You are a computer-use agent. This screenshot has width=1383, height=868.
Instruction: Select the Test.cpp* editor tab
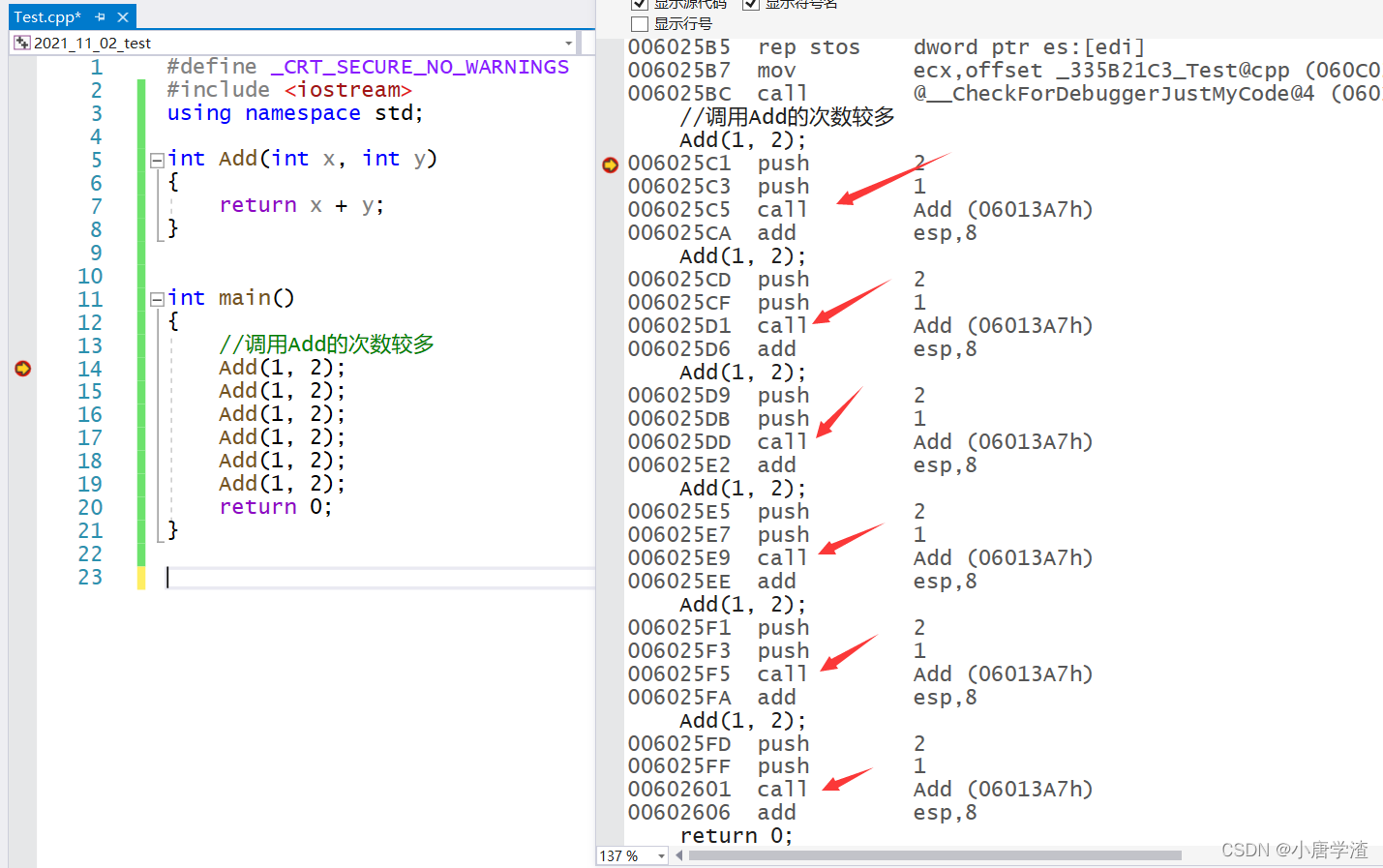[x=47, y=16]
